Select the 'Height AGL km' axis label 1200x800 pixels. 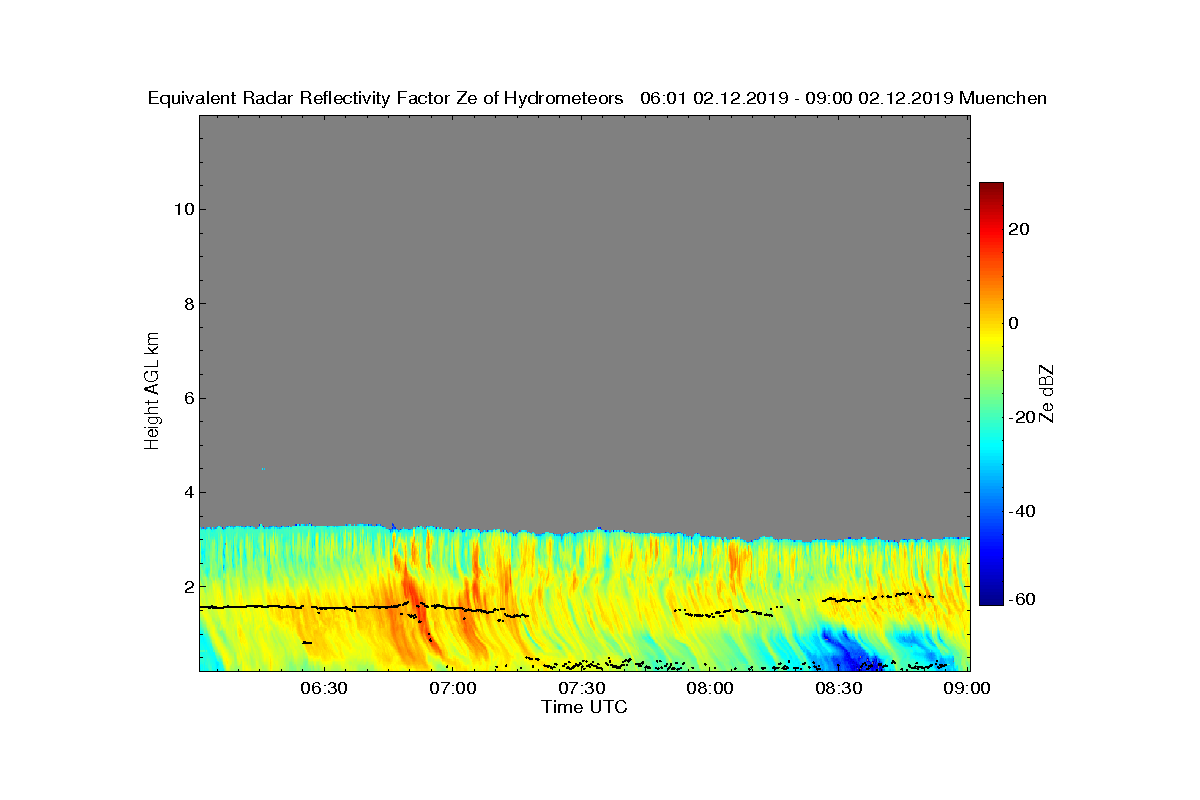tap(152, 391)
